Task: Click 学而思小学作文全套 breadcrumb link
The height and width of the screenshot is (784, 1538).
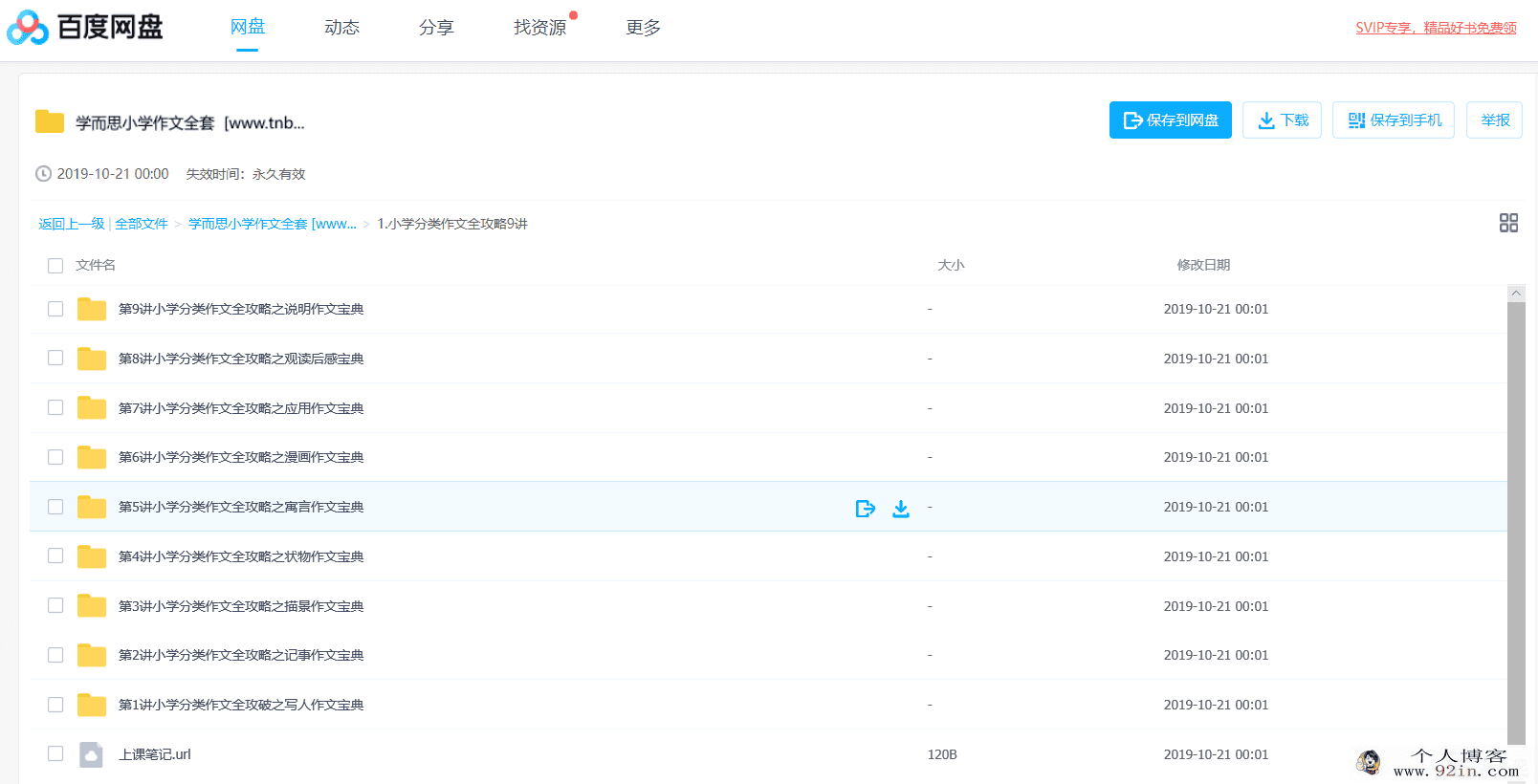Action: (x=273, y=224)
